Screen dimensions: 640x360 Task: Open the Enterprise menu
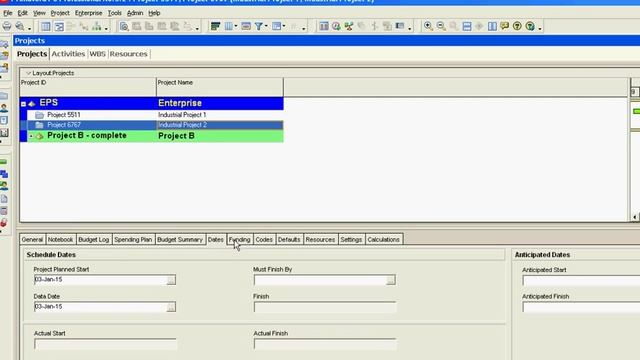(89, 13)
